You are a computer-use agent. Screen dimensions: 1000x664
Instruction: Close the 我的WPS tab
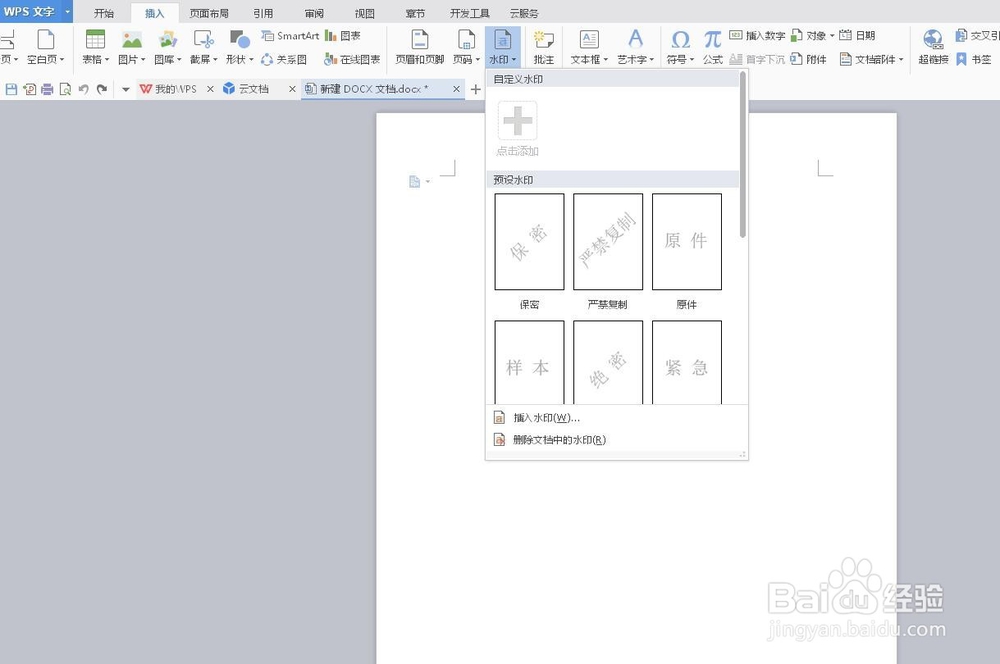pos(210,89)
